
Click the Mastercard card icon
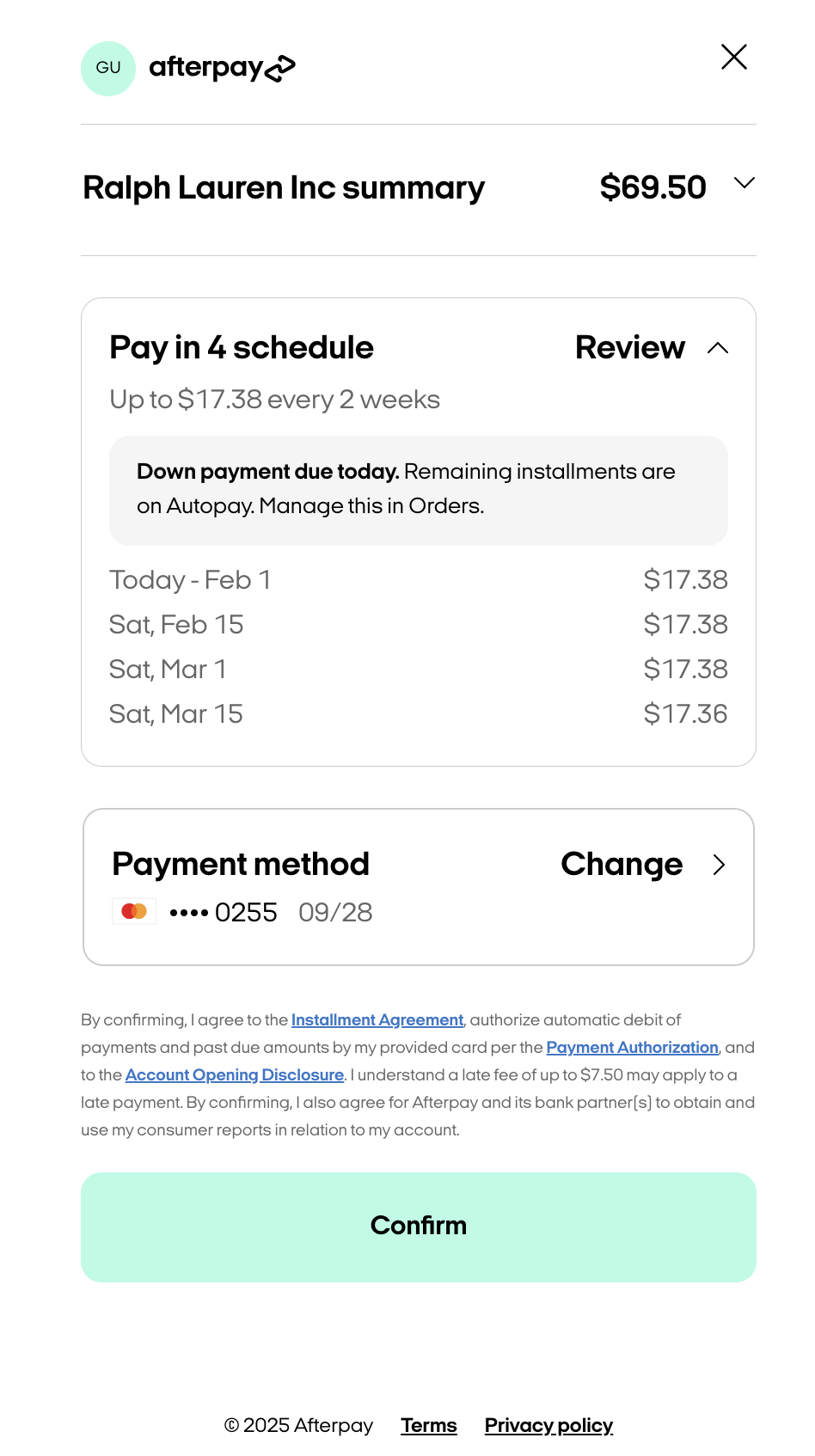(x=134, y=911)
